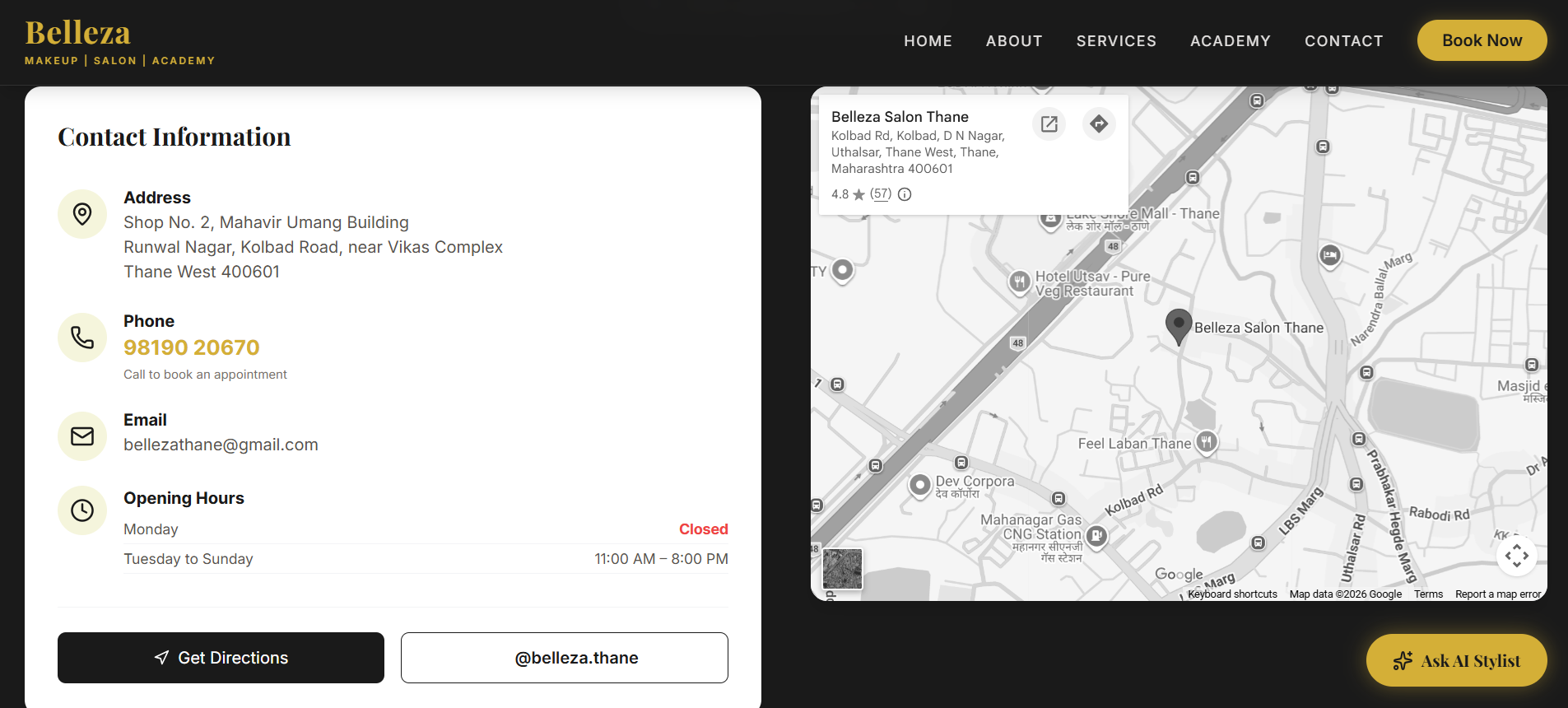Image resolution: width=1568 pixels, height=708 pixels.
Task: Click the Google logo on the map
Action: click(1179, 575)
